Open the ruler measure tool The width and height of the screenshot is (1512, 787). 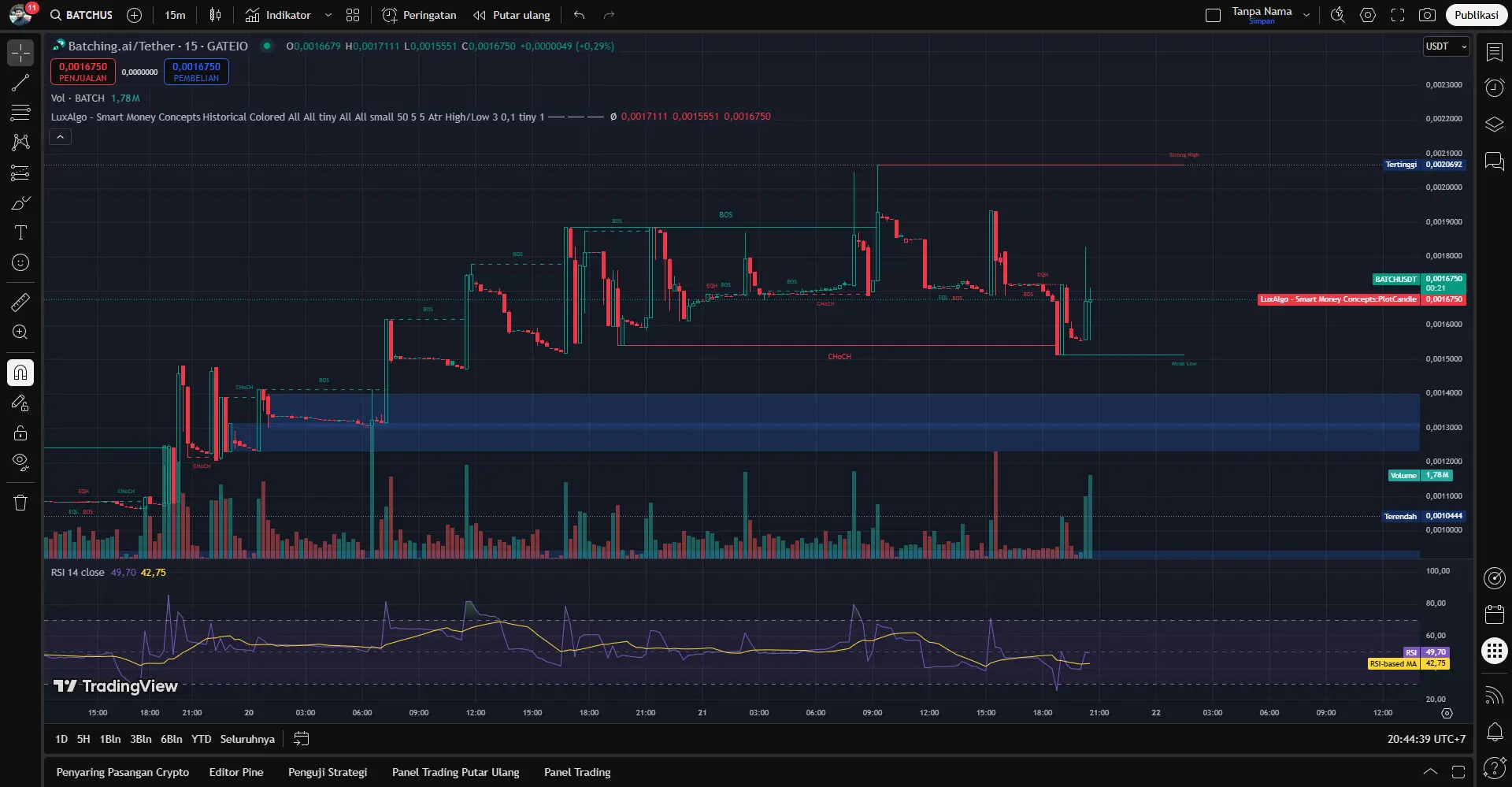20,302
